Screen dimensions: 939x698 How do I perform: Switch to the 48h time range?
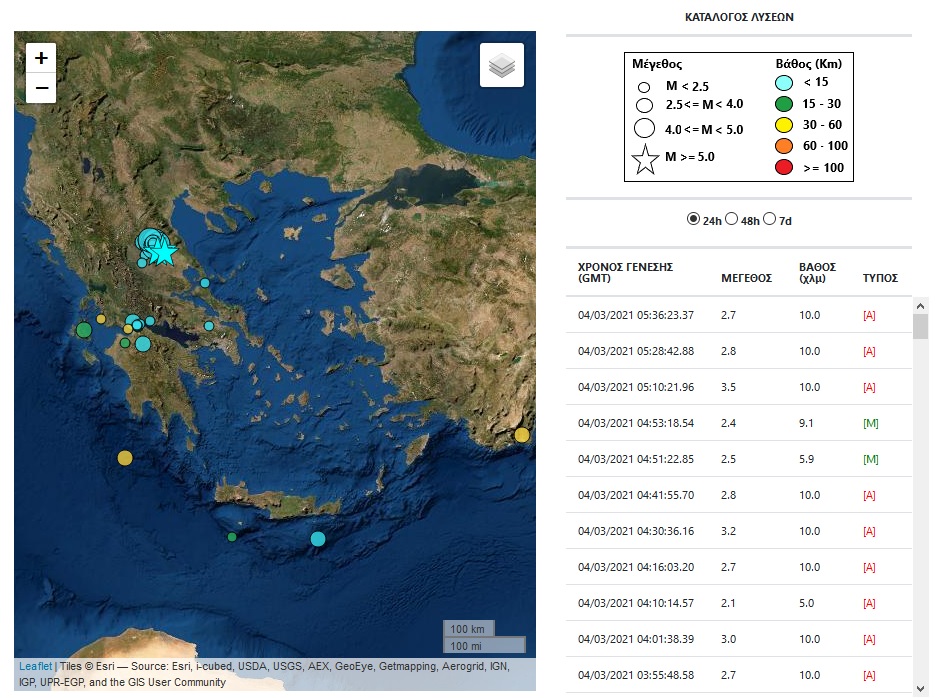[x=731, y=219]
